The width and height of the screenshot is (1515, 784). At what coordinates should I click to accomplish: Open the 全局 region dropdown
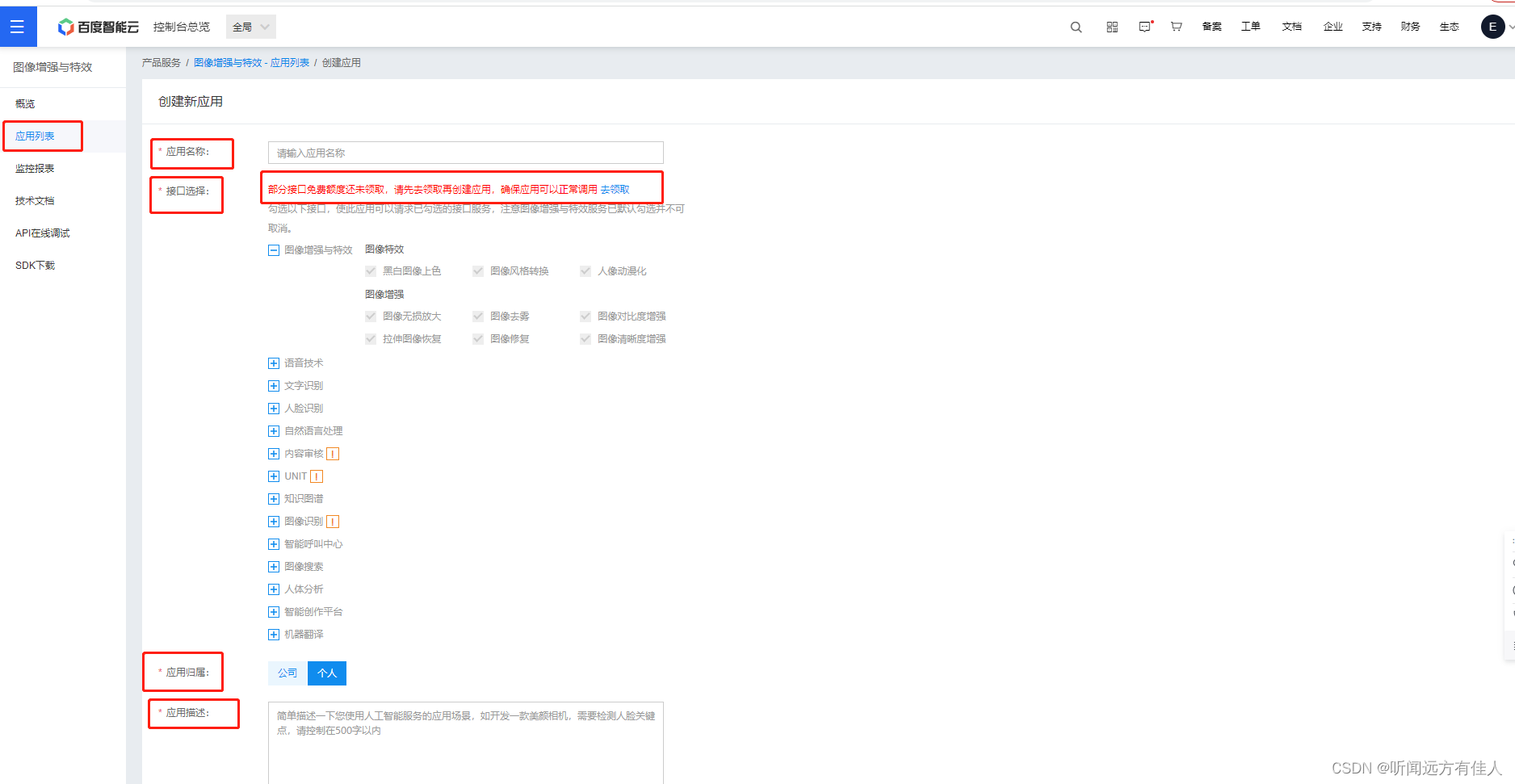[x=251, y=27]
